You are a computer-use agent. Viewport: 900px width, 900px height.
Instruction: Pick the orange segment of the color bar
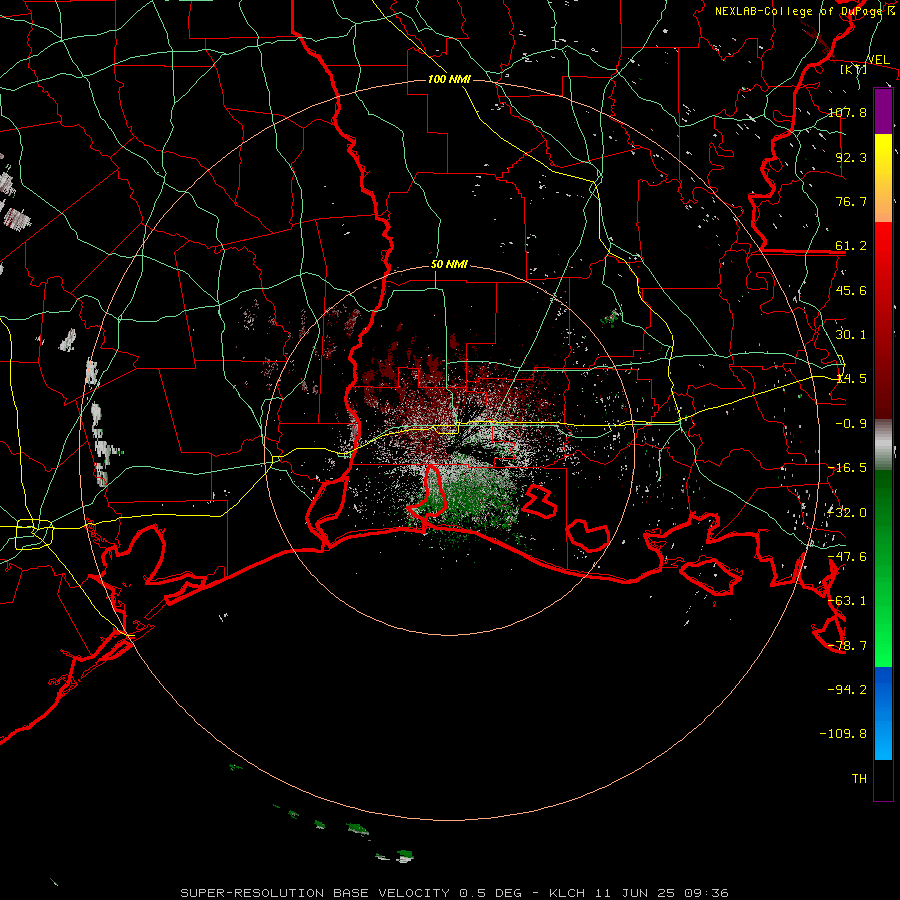883,200
